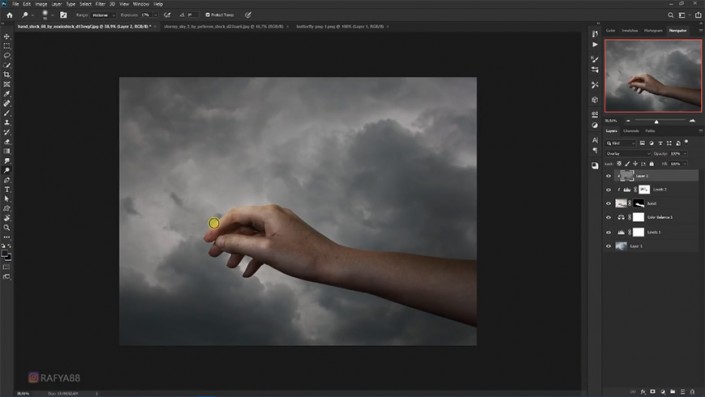705x397 pixels.
Task: Open the brush settings panel toggle
Action: click(63, 15)
